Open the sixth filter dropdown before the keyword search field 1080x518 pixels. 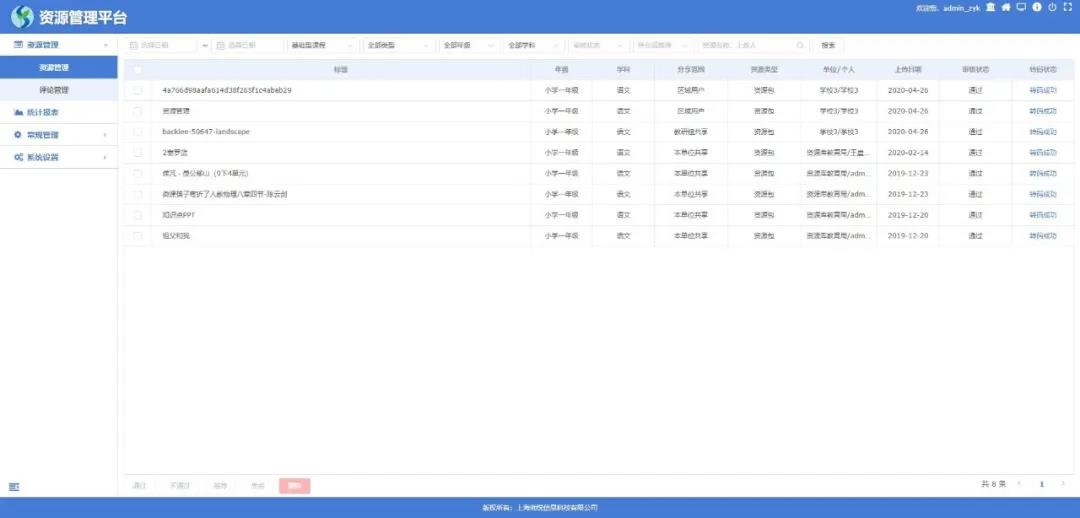[663, 45]
